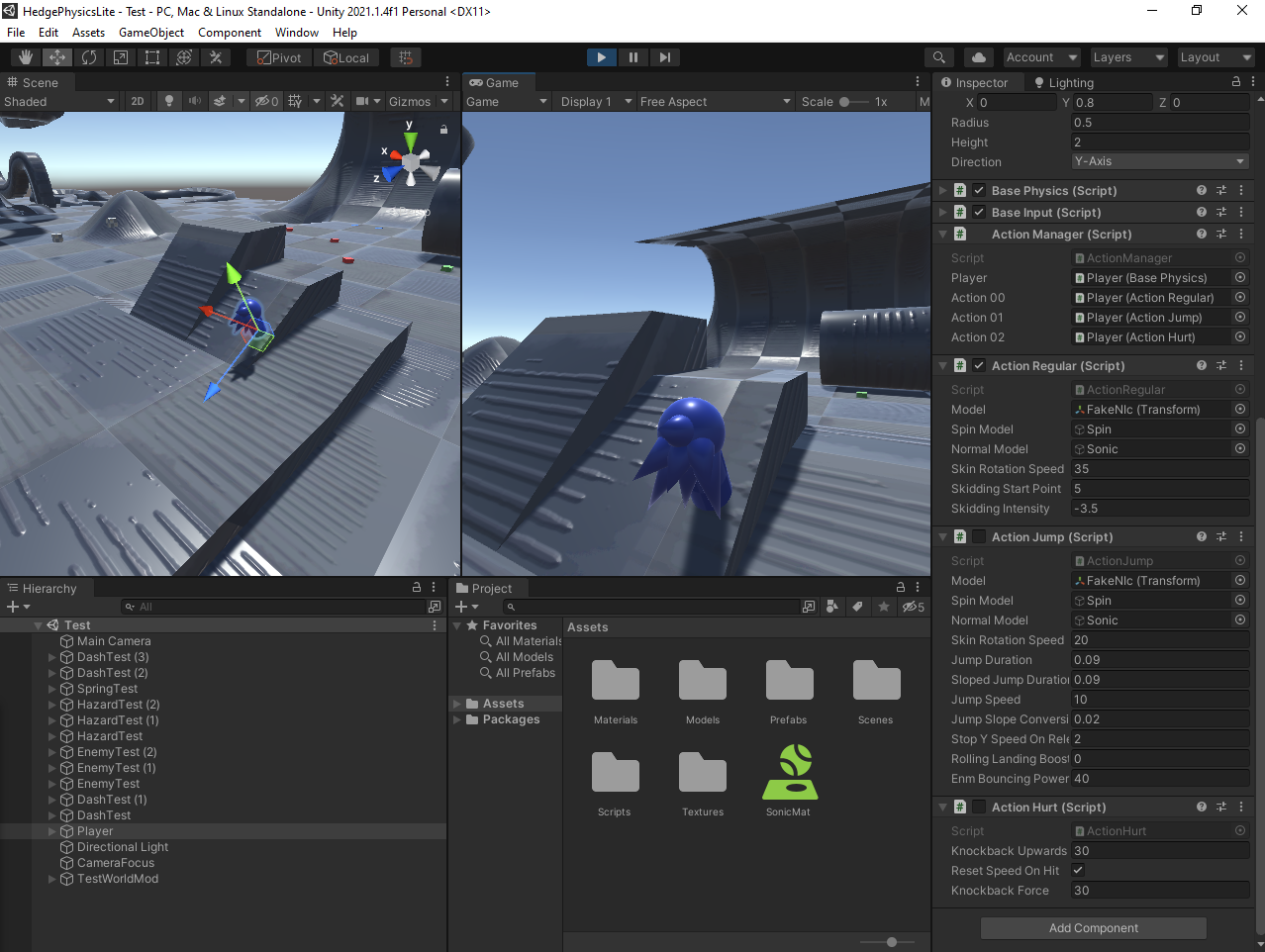Enable the Action Hurt script checkbox
The image size is (1265, 952).
pyautogui.click(x=979, y=807)
